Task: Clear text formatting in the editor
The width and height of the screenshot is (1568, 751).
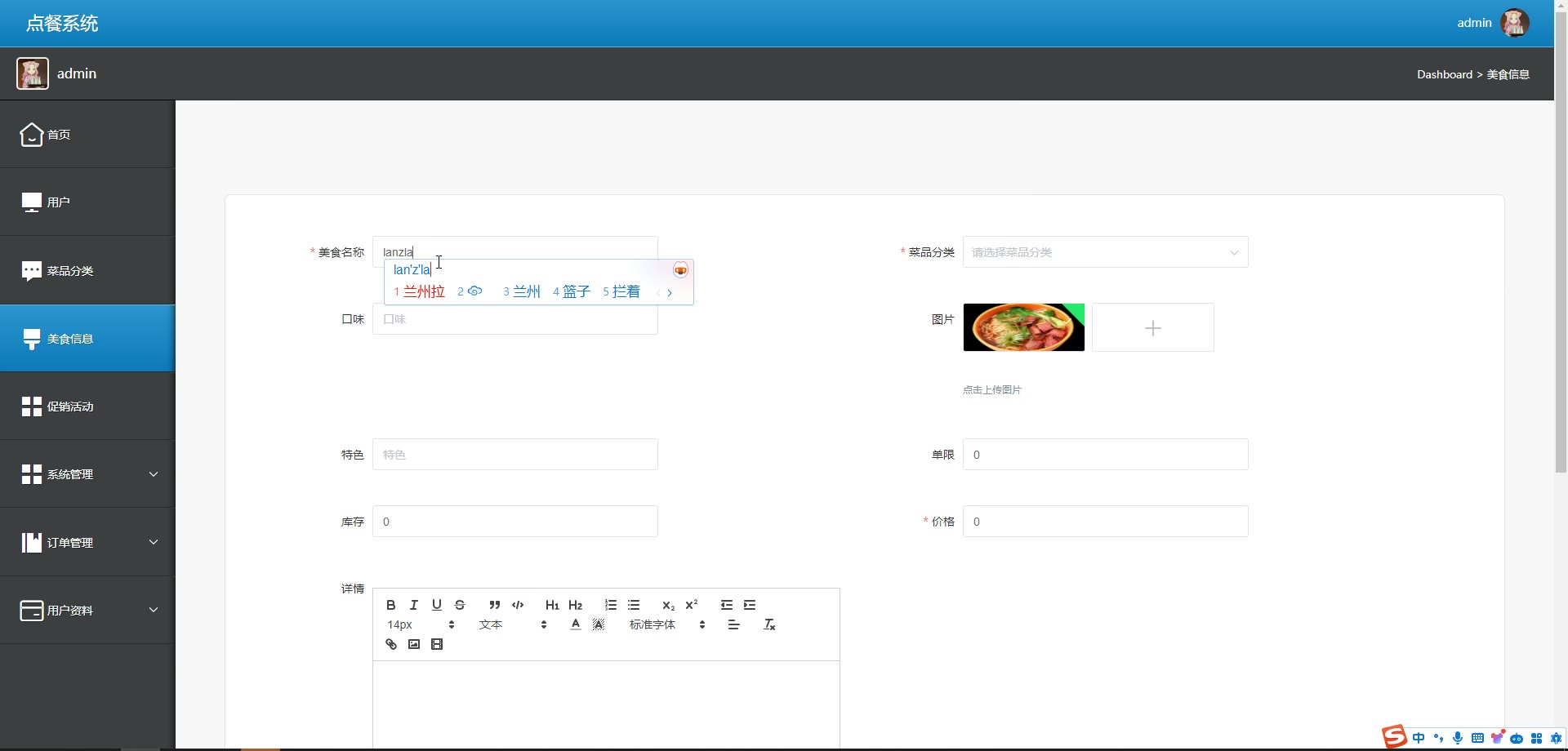Action: pos(769,624)
